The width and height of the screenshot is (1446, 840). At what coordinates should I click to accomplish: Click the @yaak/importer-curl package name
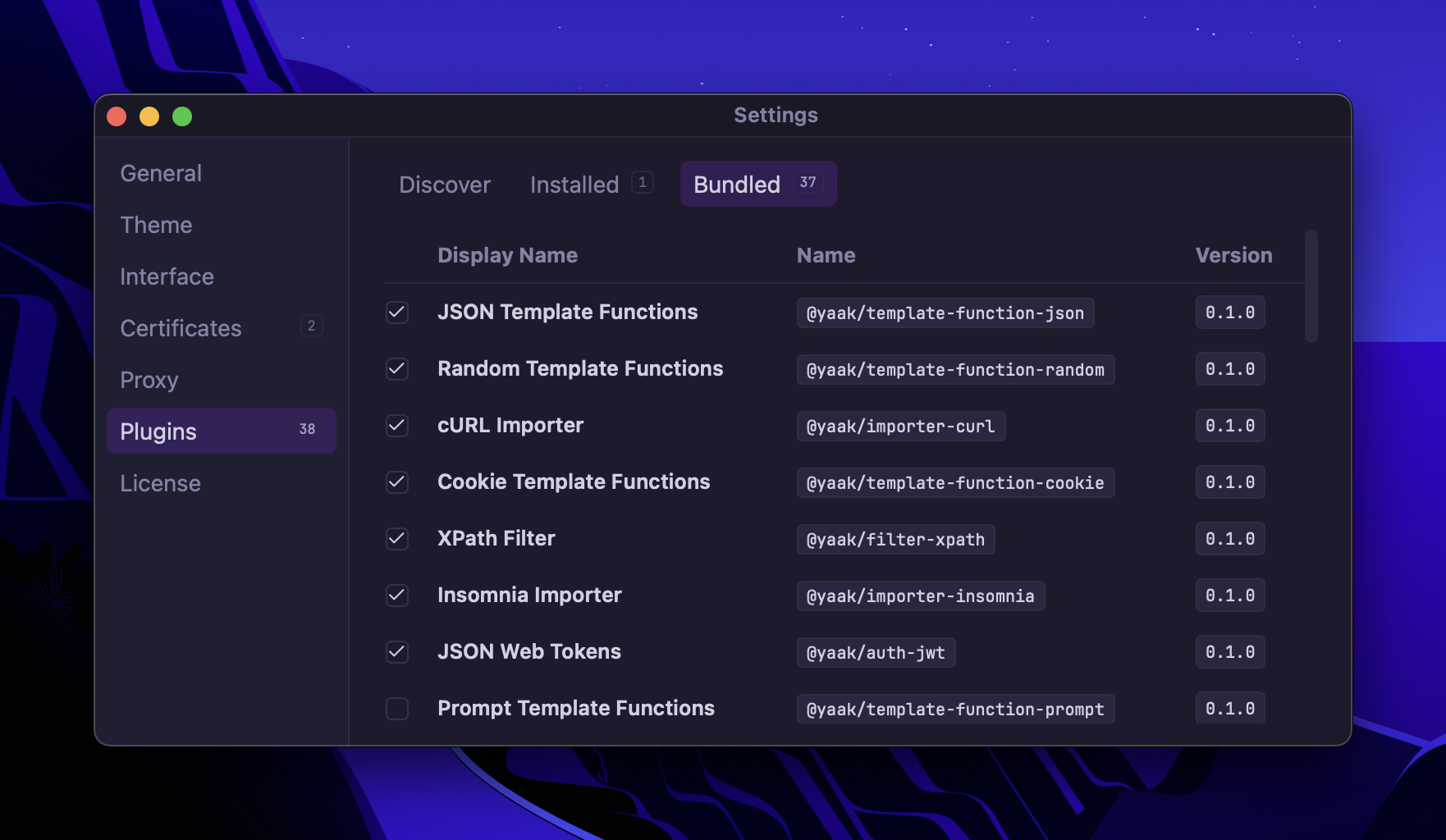click(900, 427)
